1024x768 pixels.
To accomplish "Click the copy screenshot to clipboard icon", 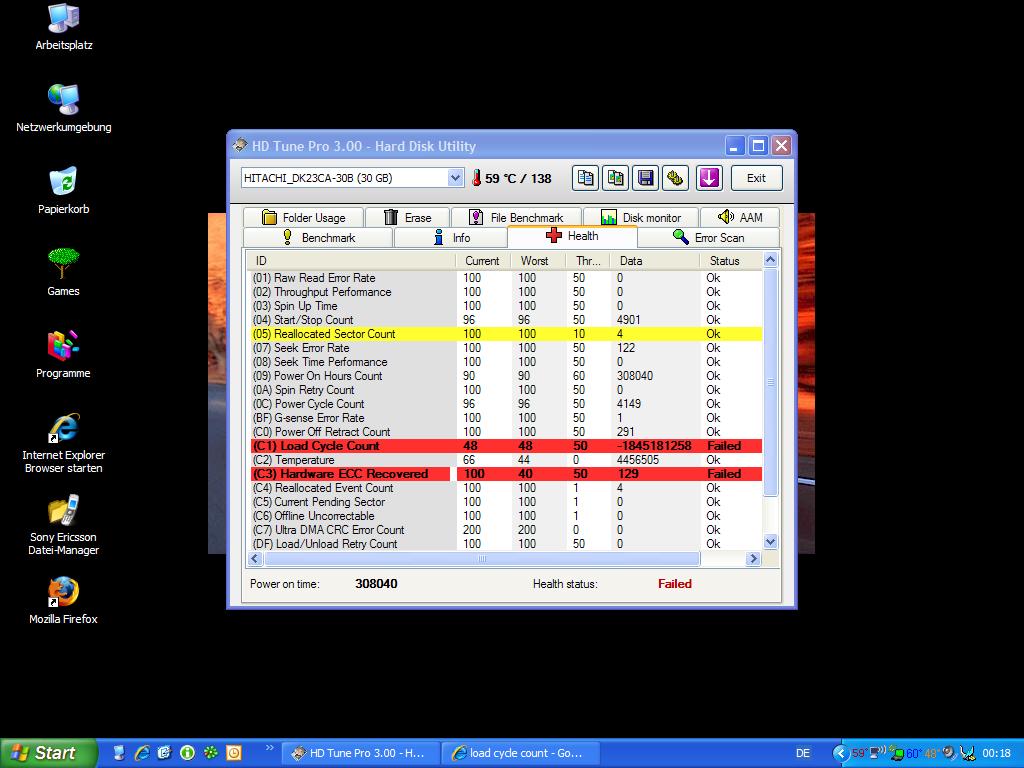I will [616, 178].
